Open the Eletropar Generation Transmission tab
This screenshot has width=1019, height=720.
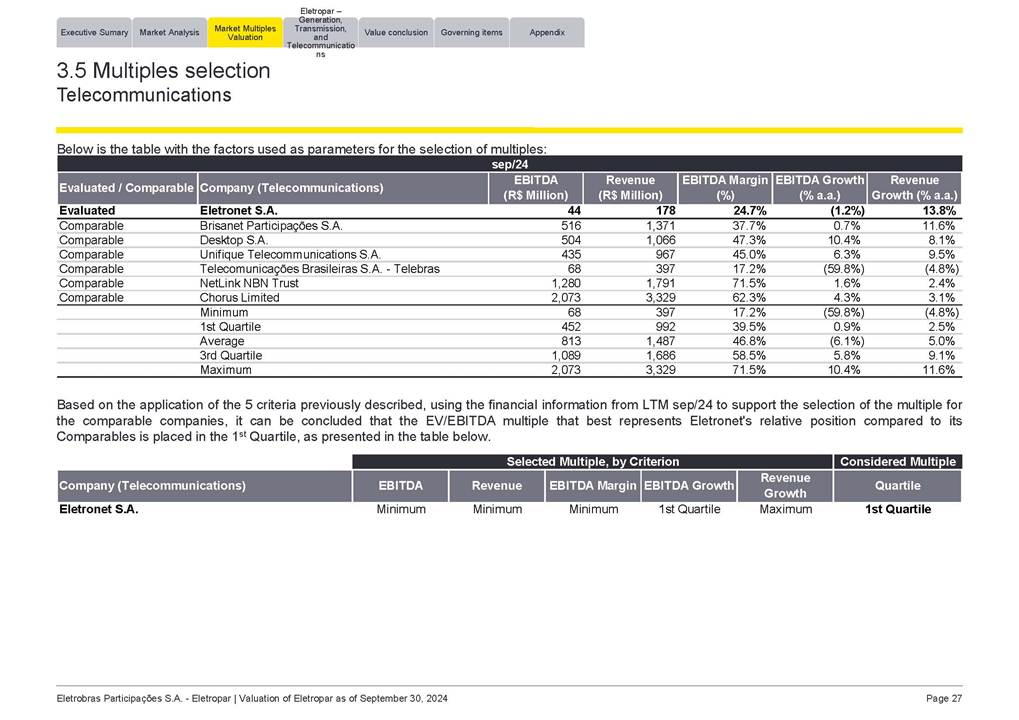point(320,32)
